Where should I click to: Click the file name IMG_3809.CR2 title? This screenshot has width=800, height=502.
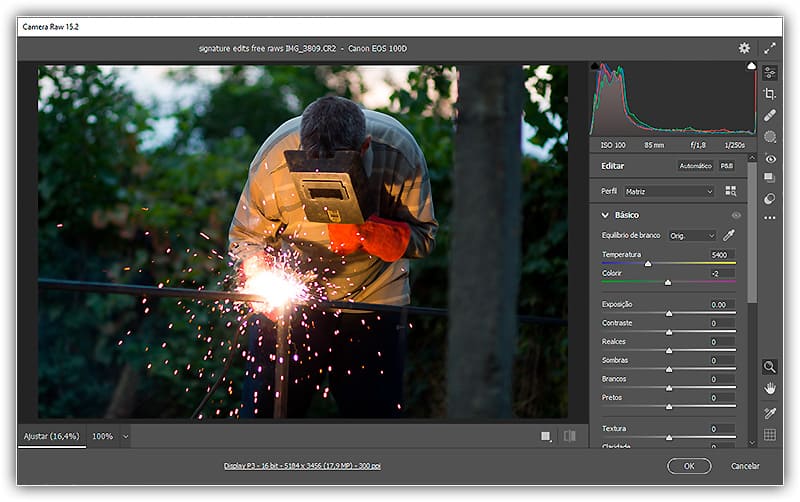[310, 48]
